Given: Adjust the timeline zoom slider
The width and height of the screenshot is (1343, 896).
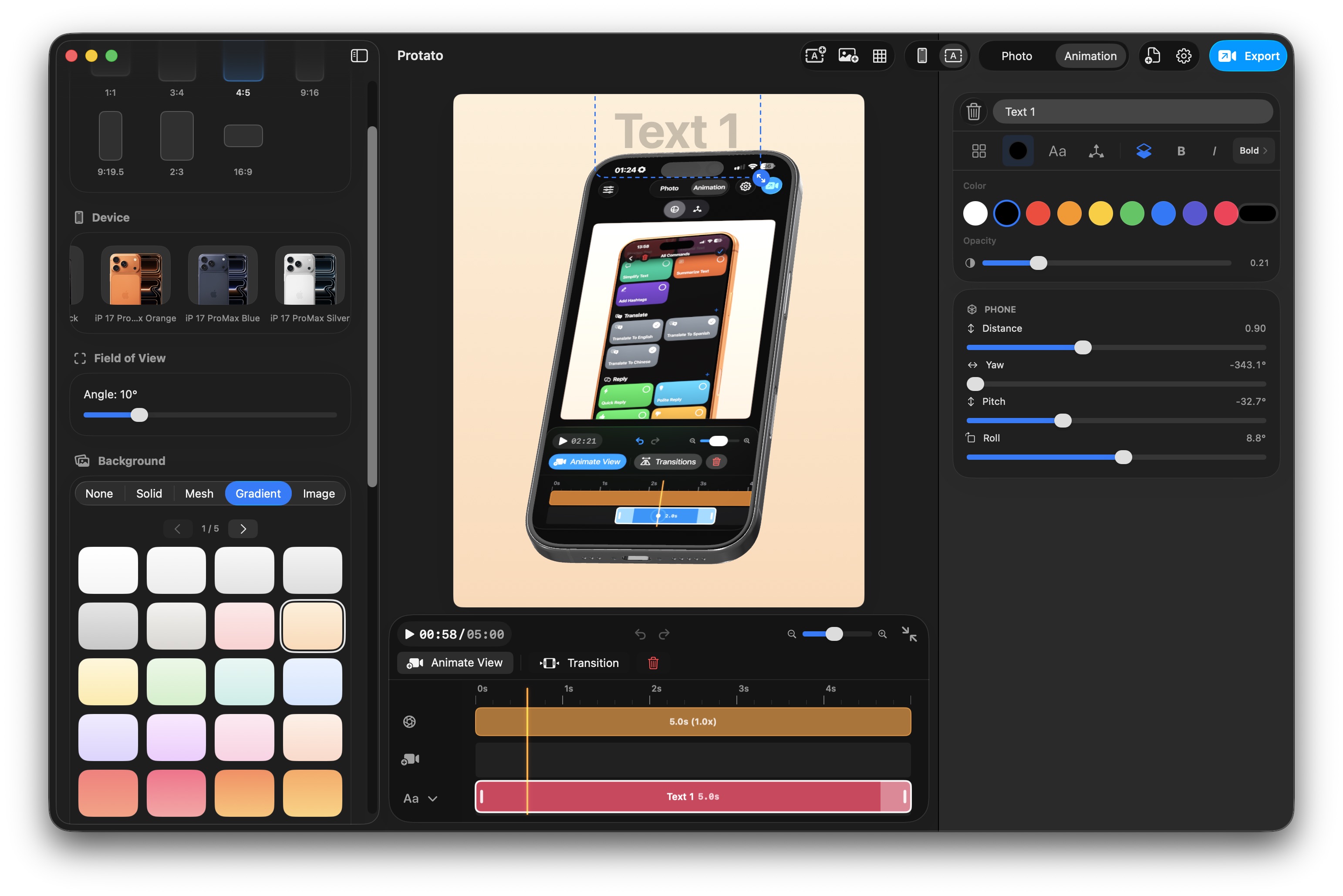Looking at the screenshot, I should click(834, 634).
